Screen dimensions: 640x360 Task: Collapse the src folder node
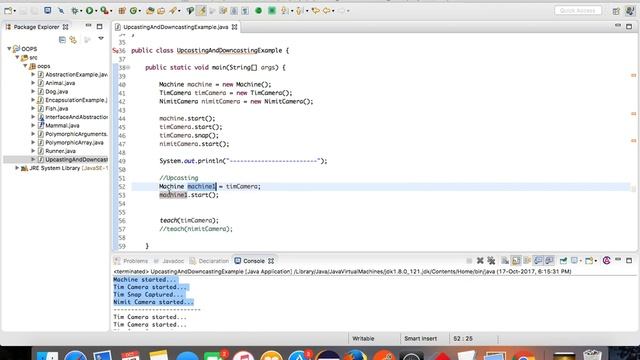point(17,58)
